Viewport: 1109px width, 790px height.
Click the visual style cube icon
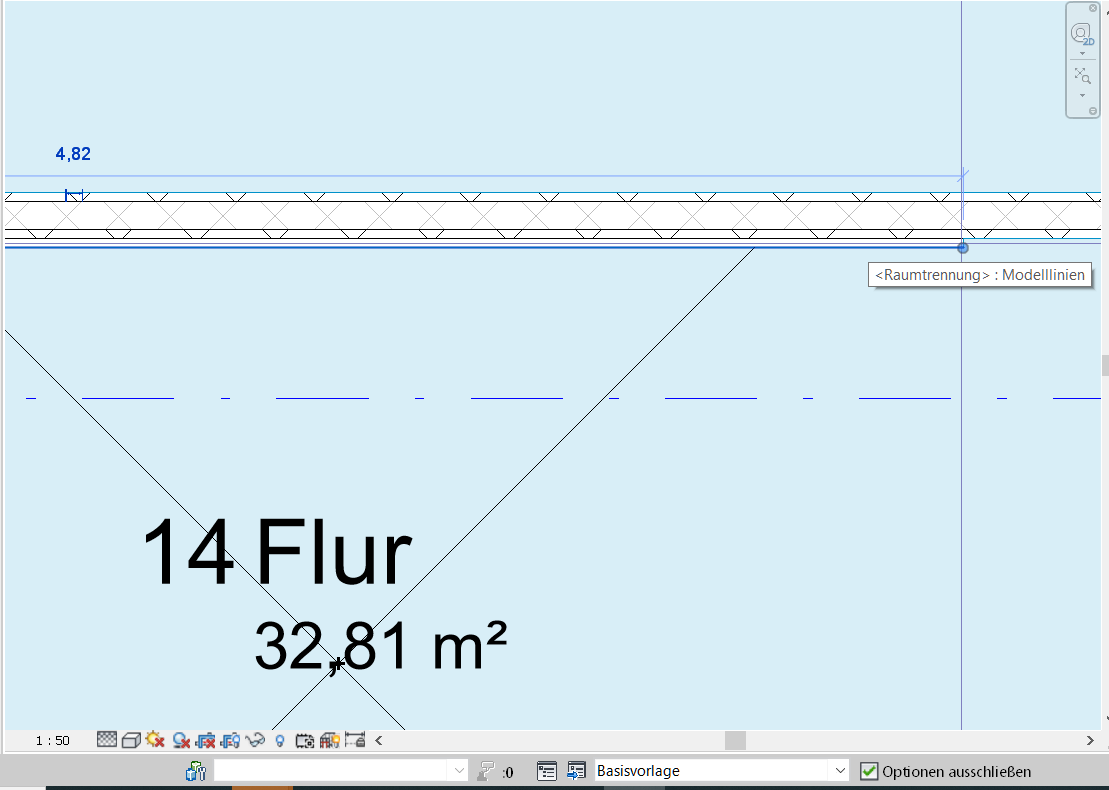click(x=131, y=740)
